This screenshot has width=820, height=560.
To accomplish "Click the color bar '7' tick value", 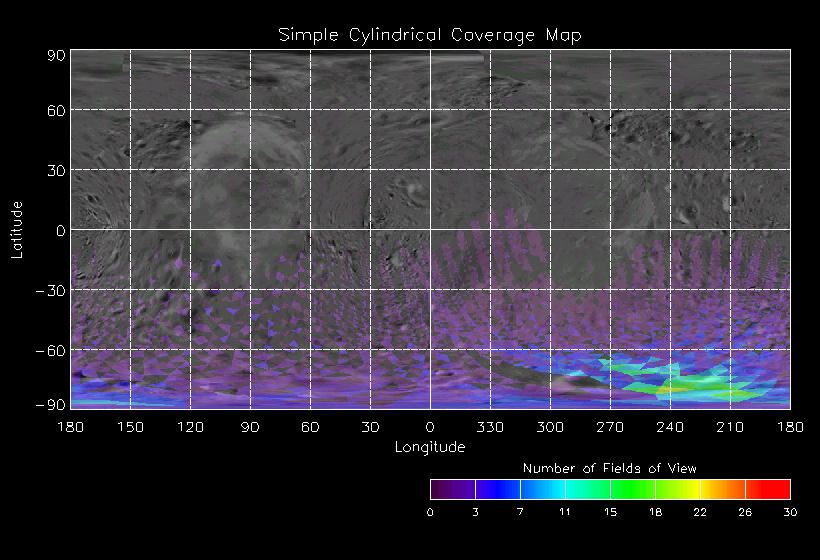I will pyautogui.click(x=520, y=512).
